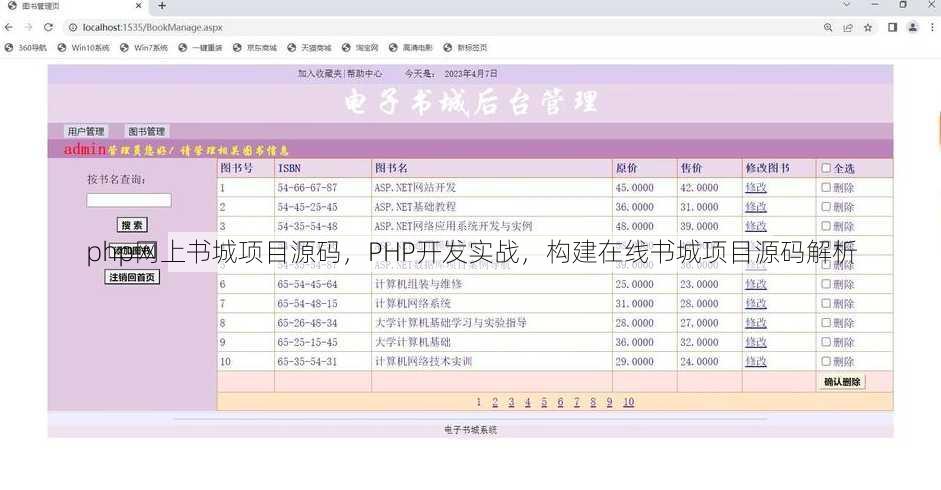Open the profile avatar menu
This screenshot has height=490, width=941.
click(x=913, y=27)
